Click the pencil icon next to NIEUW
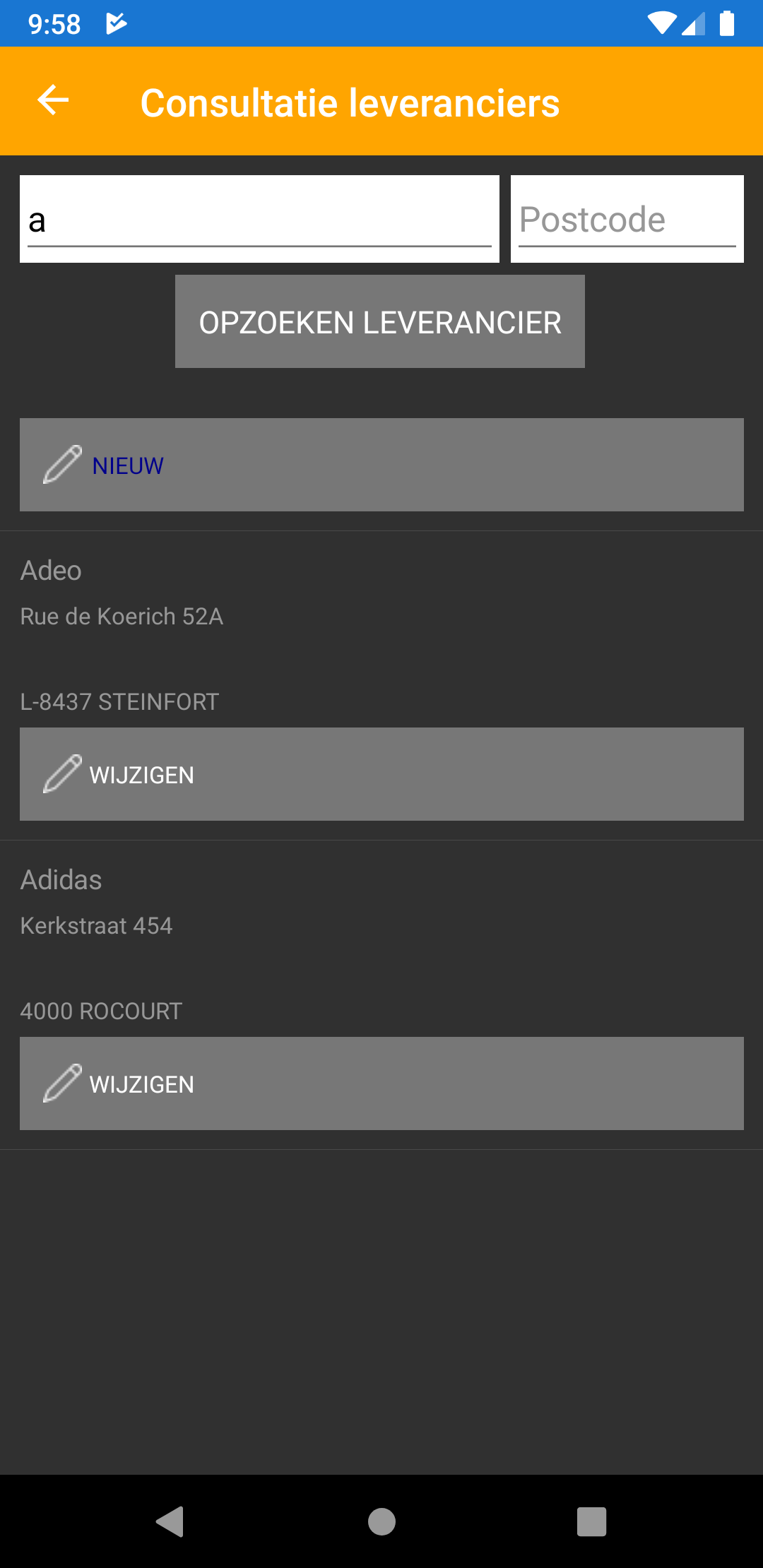This screenshot has height=1568, width=763. (x=62, y=465)
